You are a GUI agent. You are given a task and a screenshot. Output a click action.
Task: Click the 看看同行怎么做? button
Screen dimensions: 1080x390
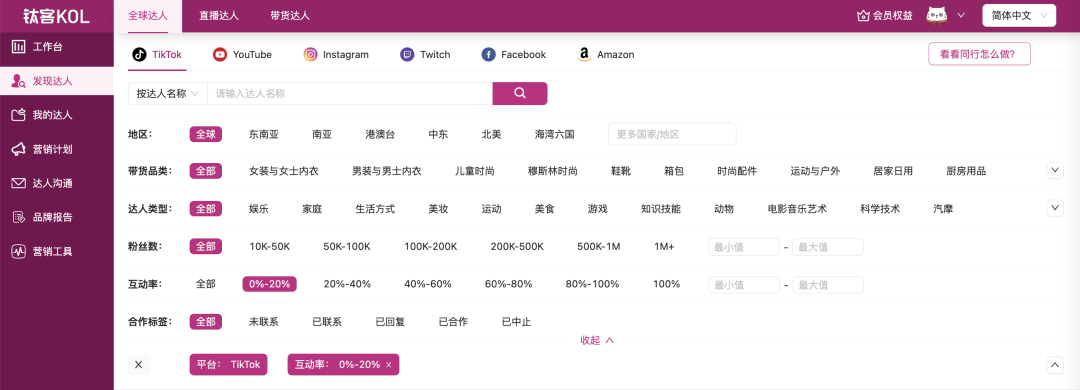[979, 54]
